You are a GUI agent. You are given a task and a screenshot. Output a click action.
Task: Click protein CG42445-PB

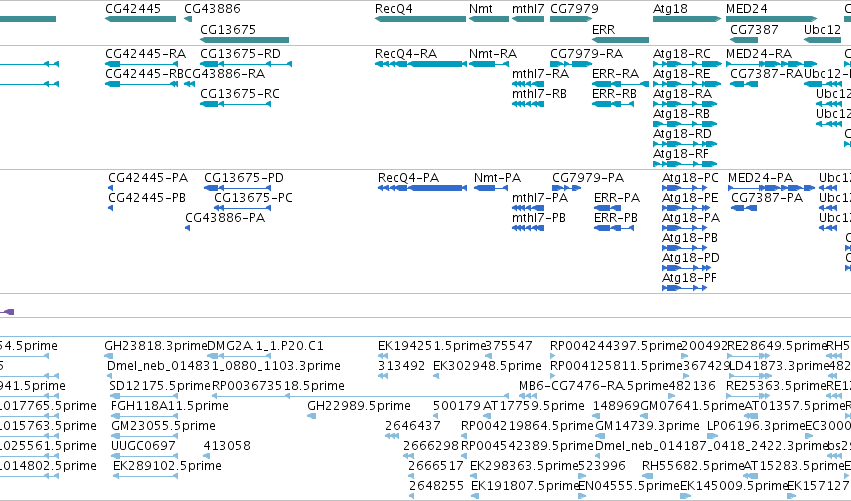111,208
